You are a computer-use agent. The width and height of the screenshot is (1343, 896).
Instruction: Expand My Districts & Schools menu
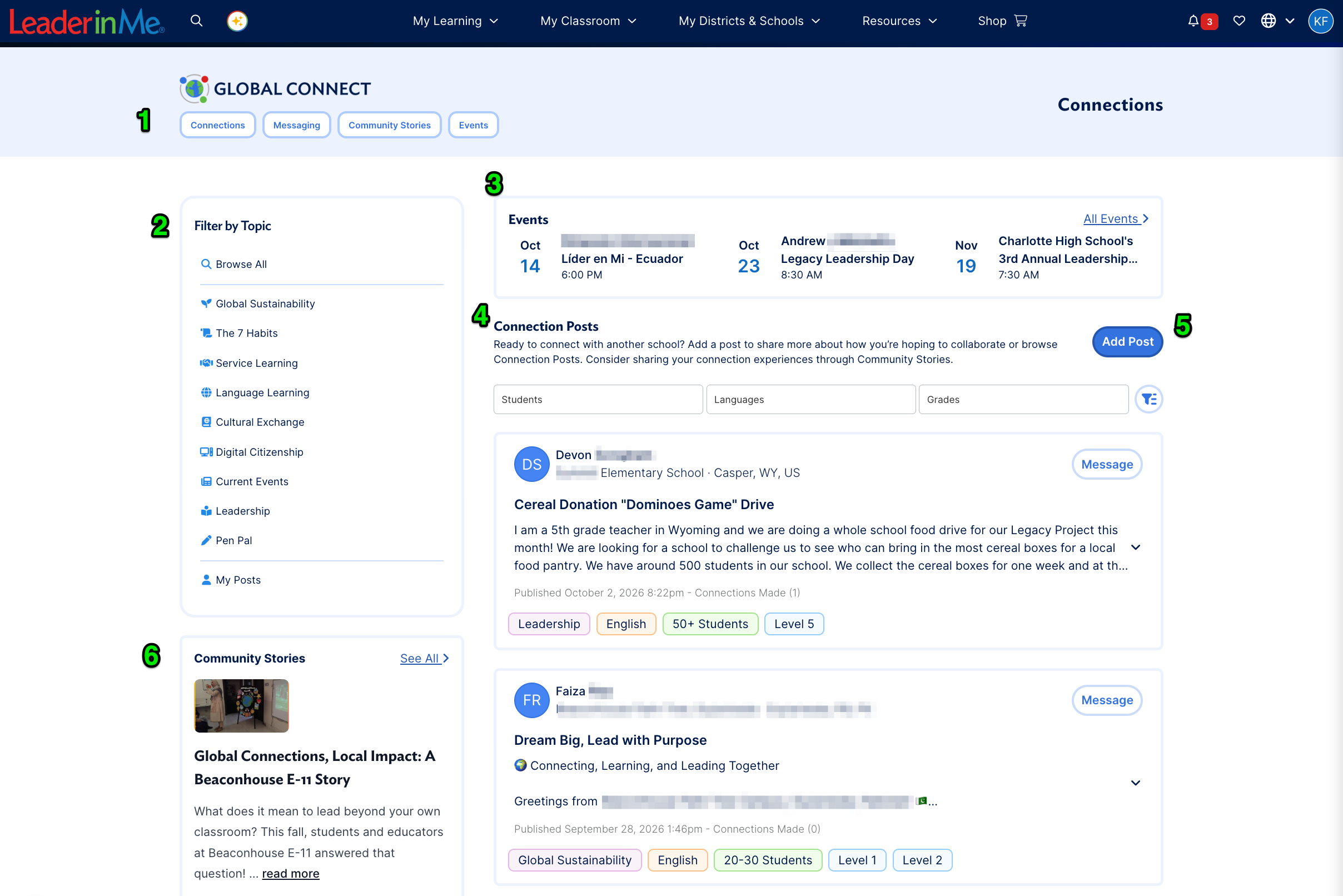(749, 21)
